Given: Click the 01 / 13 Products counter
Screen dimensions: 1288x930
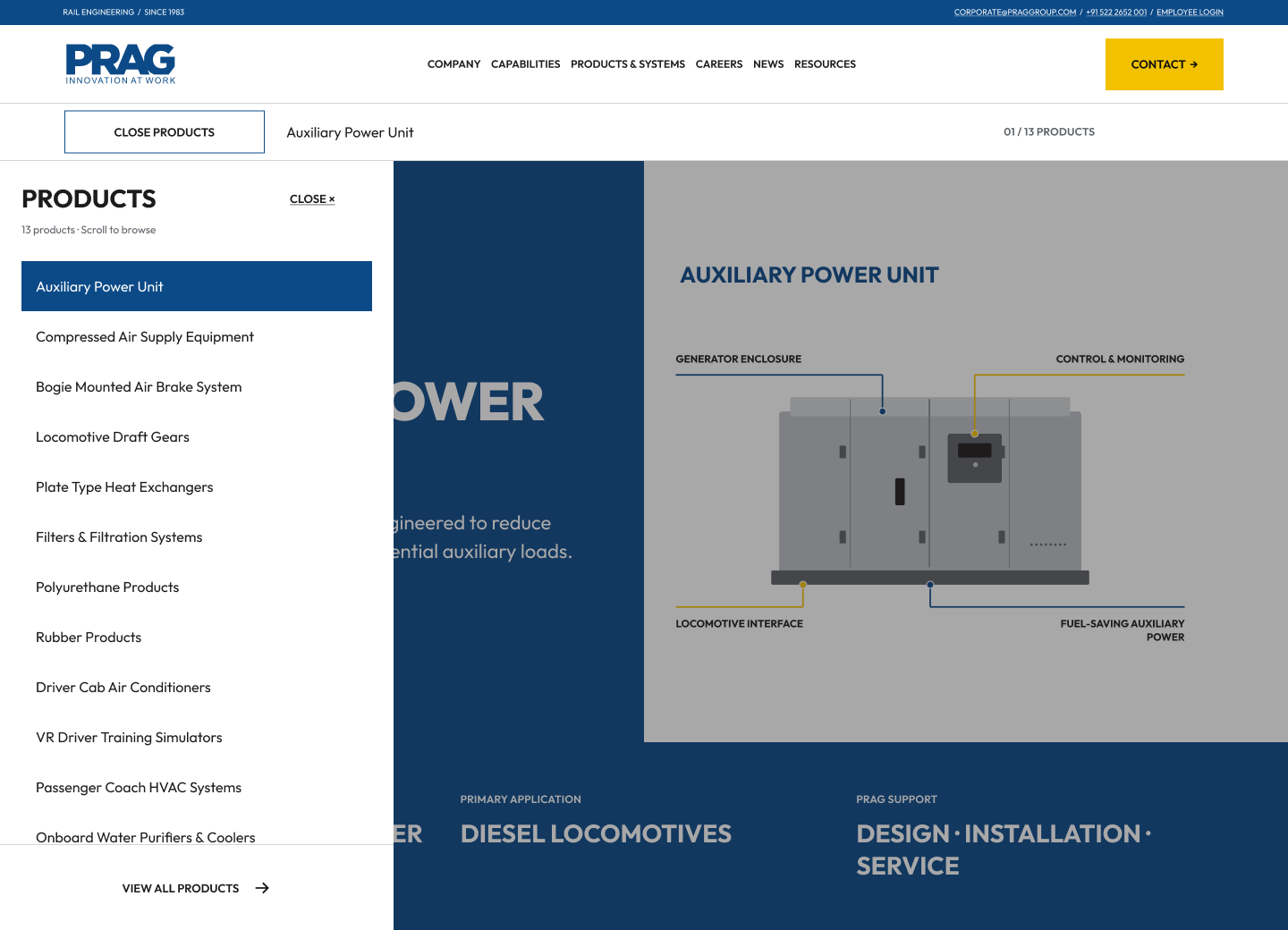Looking at the screenshot, I should point(1049,131).
